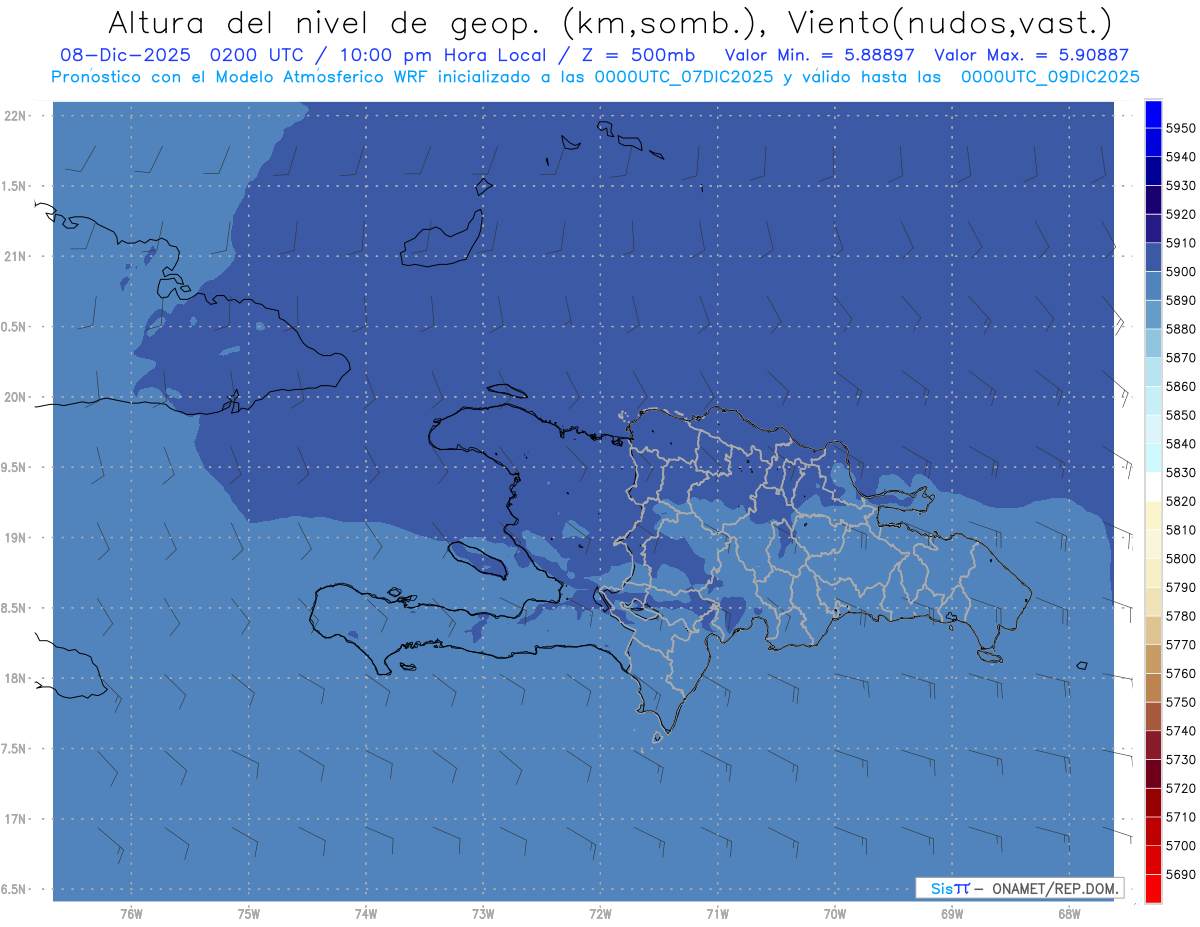Select legend swatch between 5900 and 5890
This screenshot has height=927, width=1200.
[x=1153, y=286]
